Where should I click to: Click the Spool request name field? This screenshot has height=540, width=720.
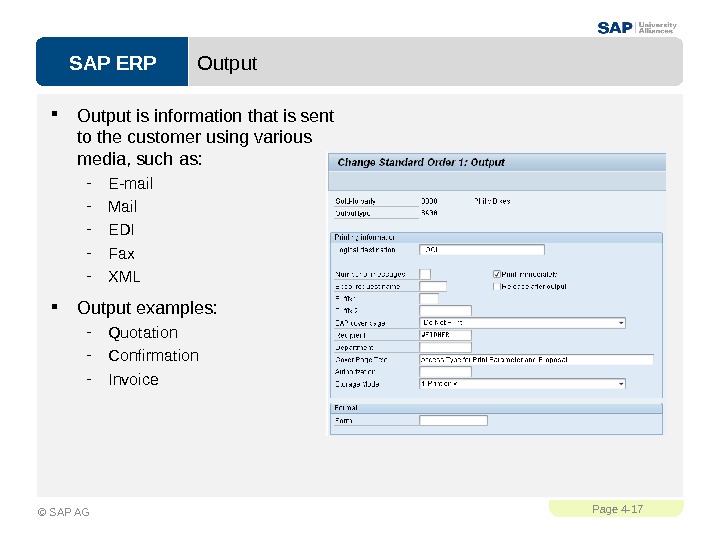(x=432, y=286)
